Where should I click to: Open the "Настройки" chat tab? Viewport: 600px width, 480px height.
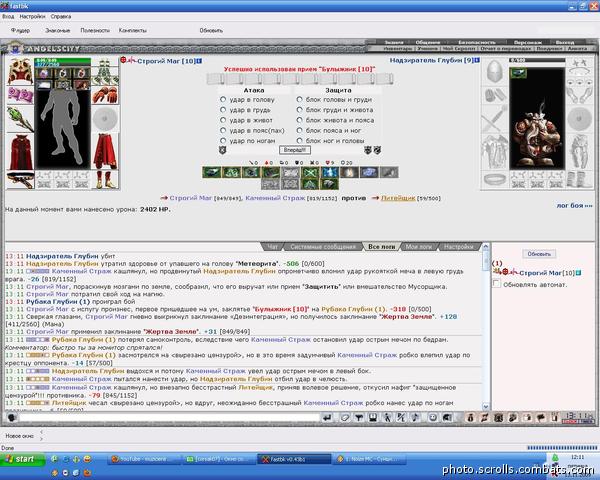point(458,247)
